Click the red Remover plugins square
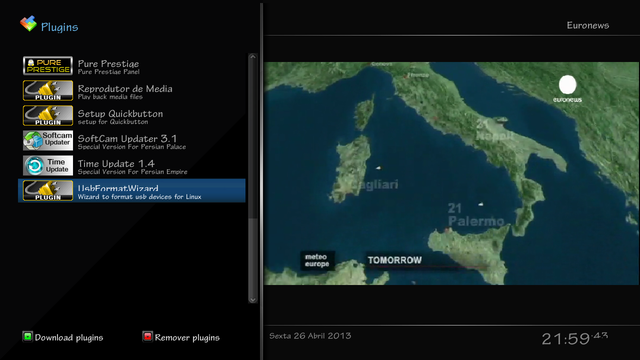Image resolution: width=640 pixels, height=360 pixels. (x=147, y=337)
